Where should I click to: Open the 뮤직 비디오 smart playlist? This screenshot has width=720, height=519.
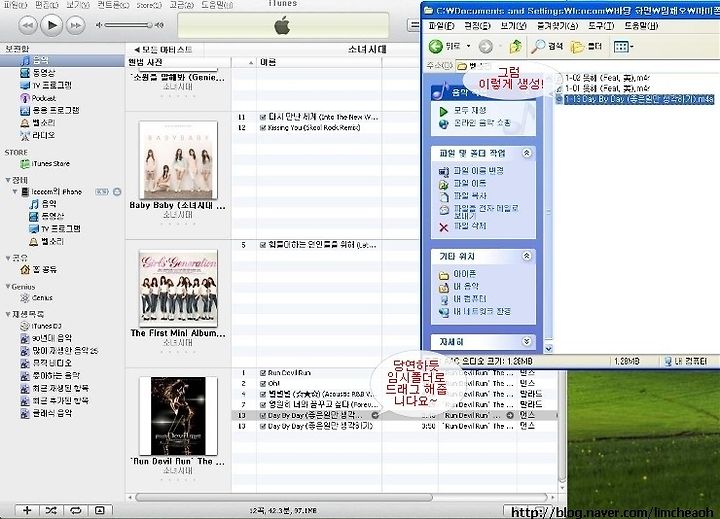[46, 363]
